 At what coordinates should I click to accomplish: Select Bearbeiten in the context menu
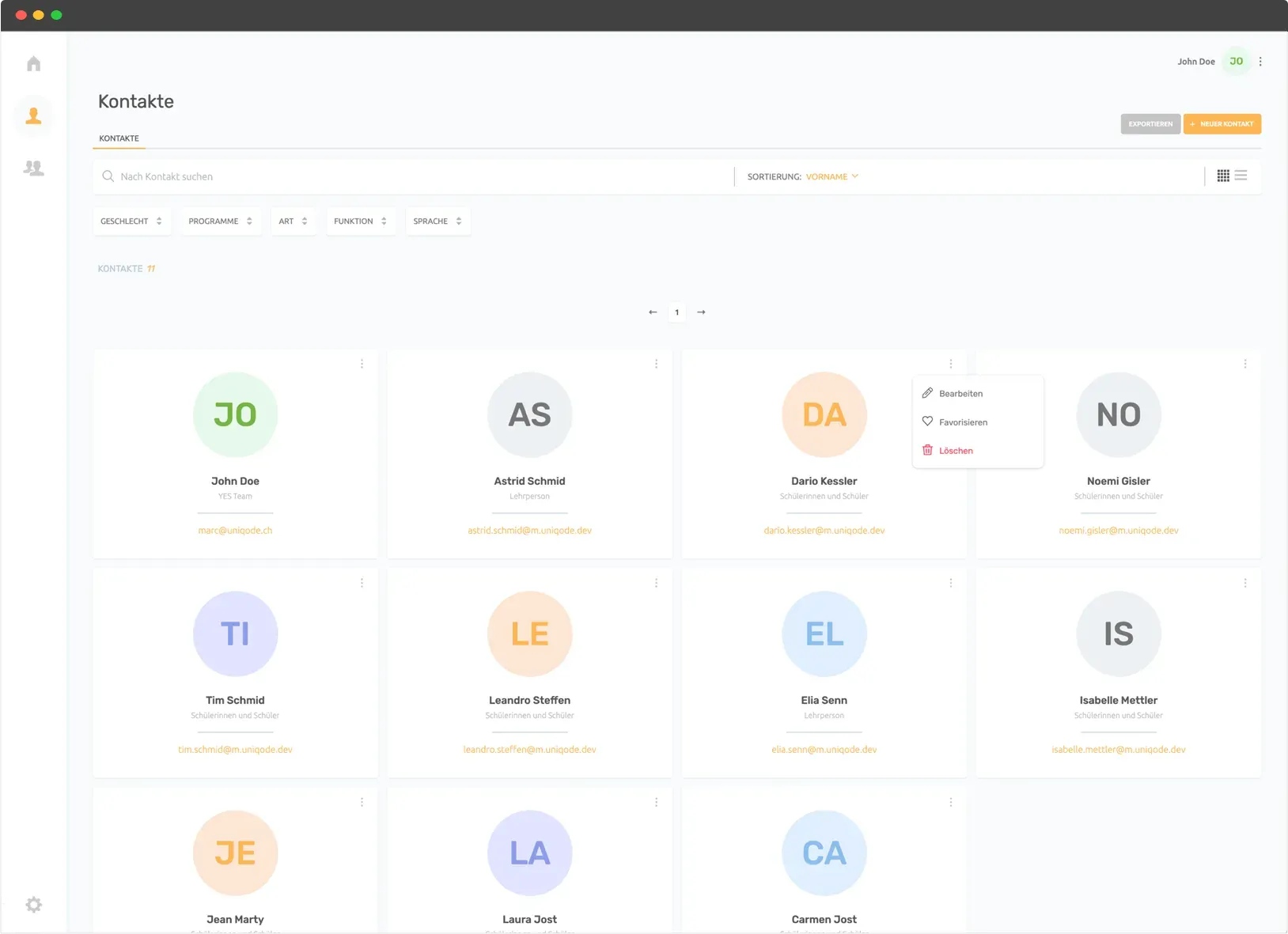point(960,394)
